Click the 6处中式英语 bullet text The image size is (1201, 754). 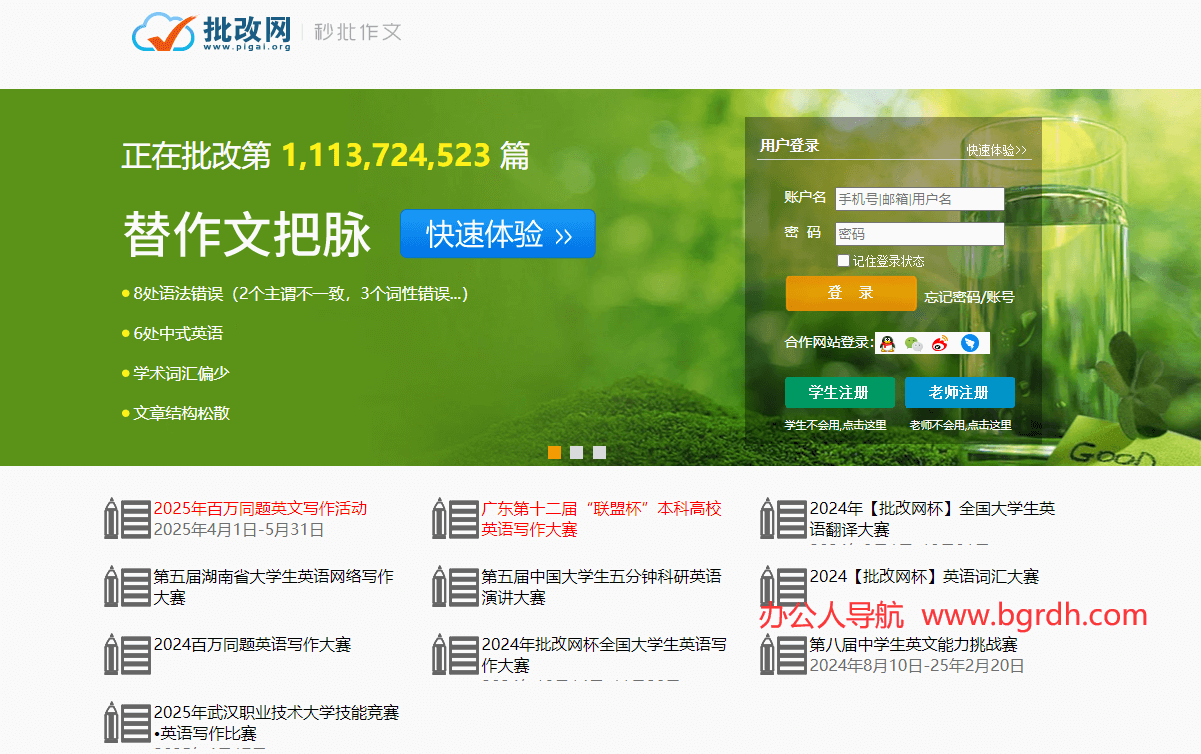pos(178,334)
